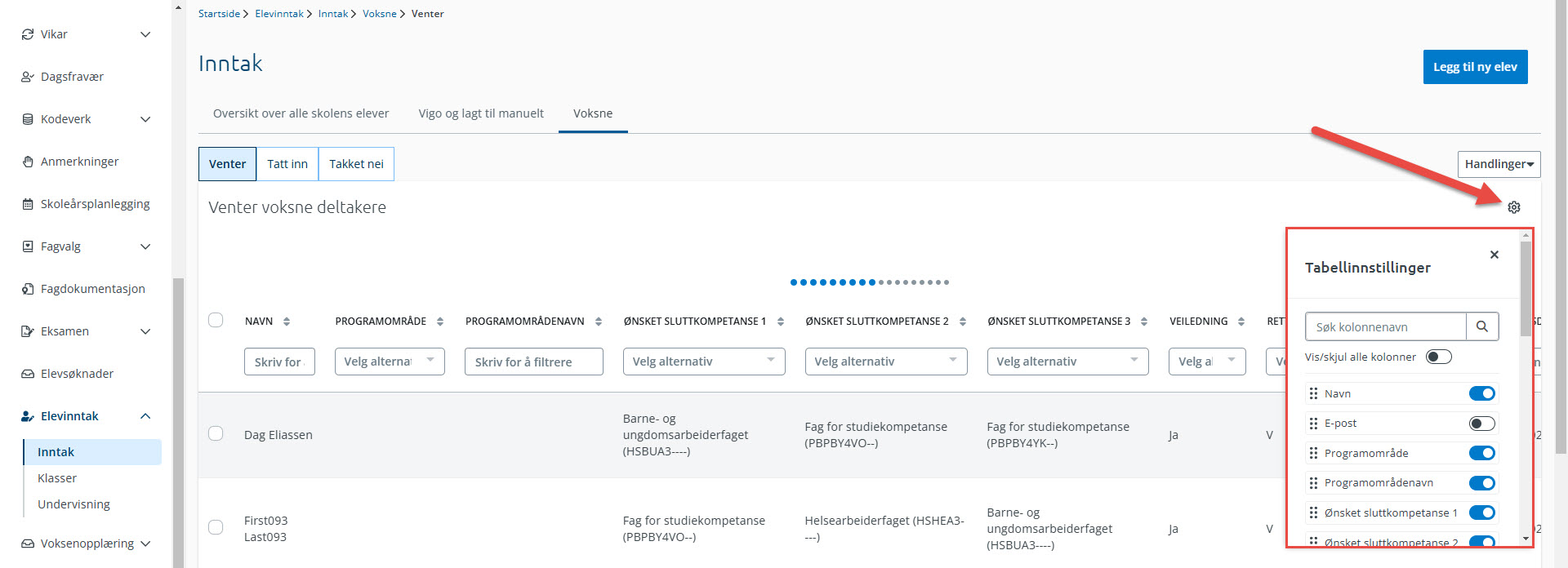Open Ønsket sluttkompetanse 3 filter dropdown
1568x568 pixels.
(x=1067, y=362)
